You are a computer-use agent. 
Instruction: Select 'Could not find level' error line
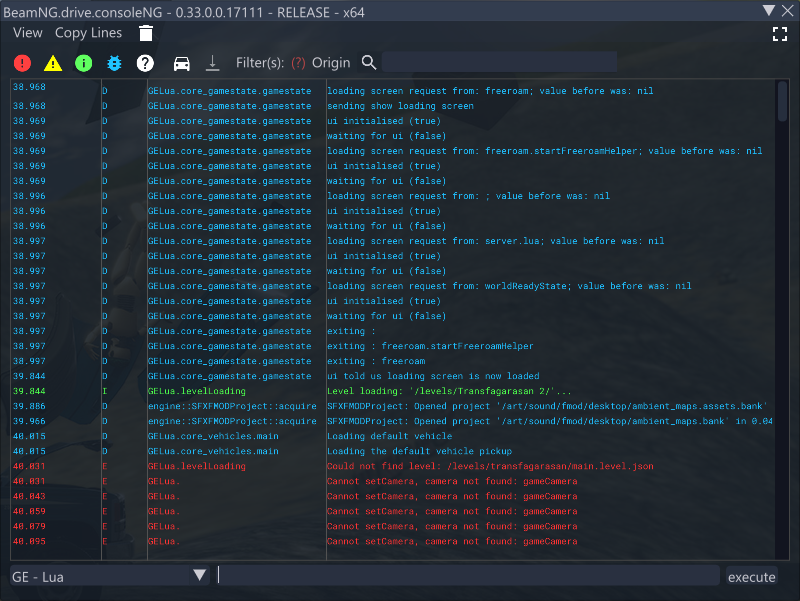point(490,466)
